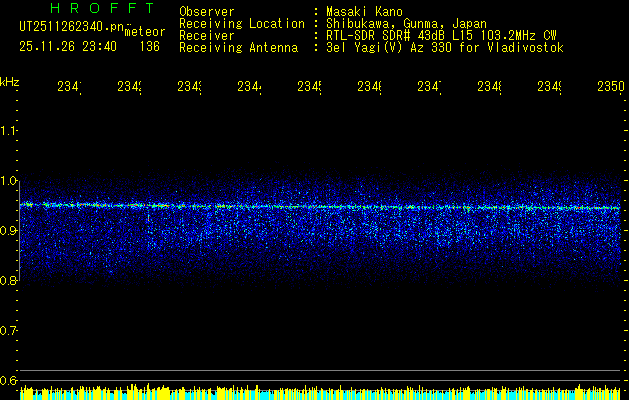Viewport: 629px width, 400px height.
Task: Click the 2349 time marker
Action: pos(549,86)
